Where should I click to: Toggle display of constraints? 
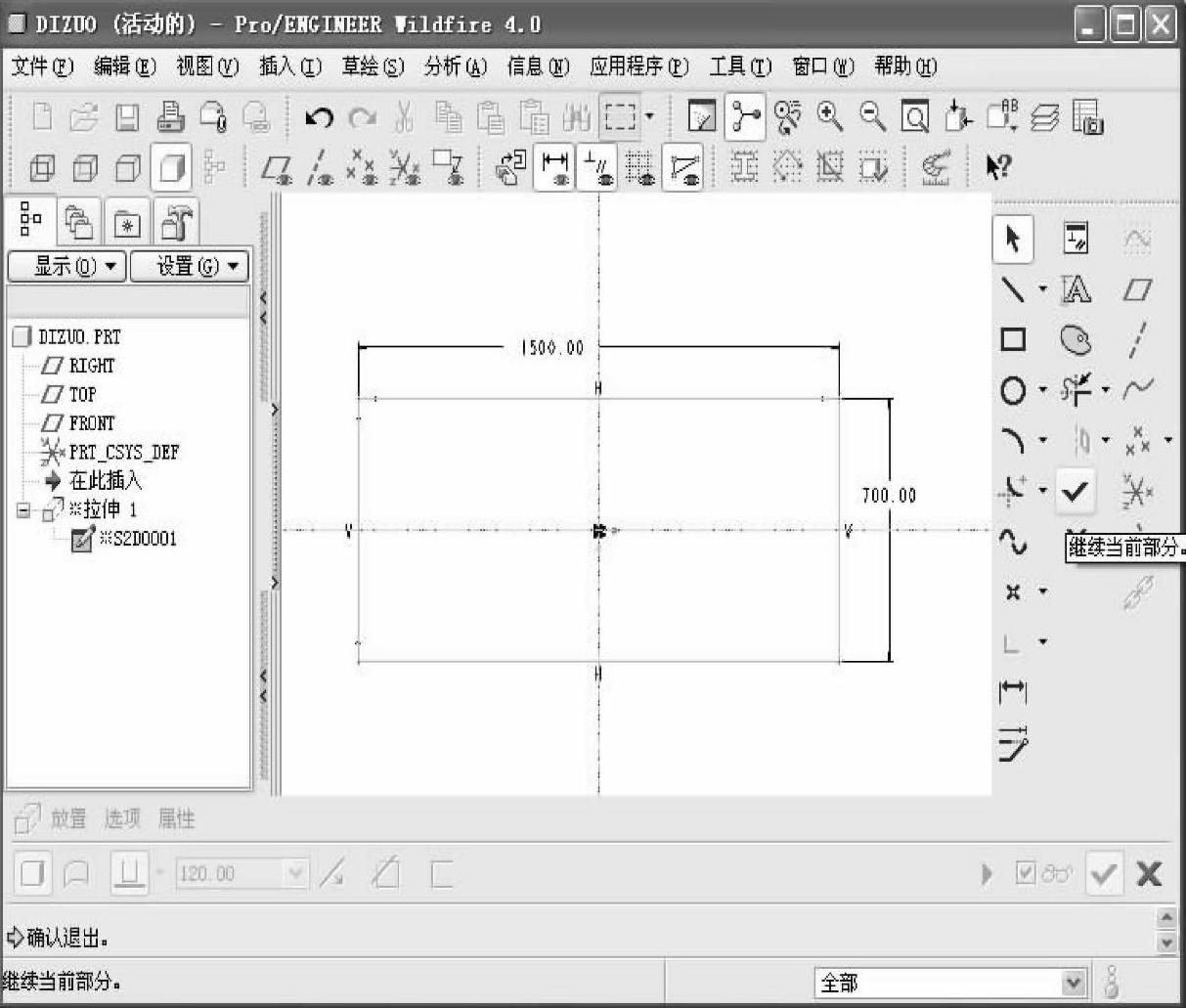coord(598,168)
